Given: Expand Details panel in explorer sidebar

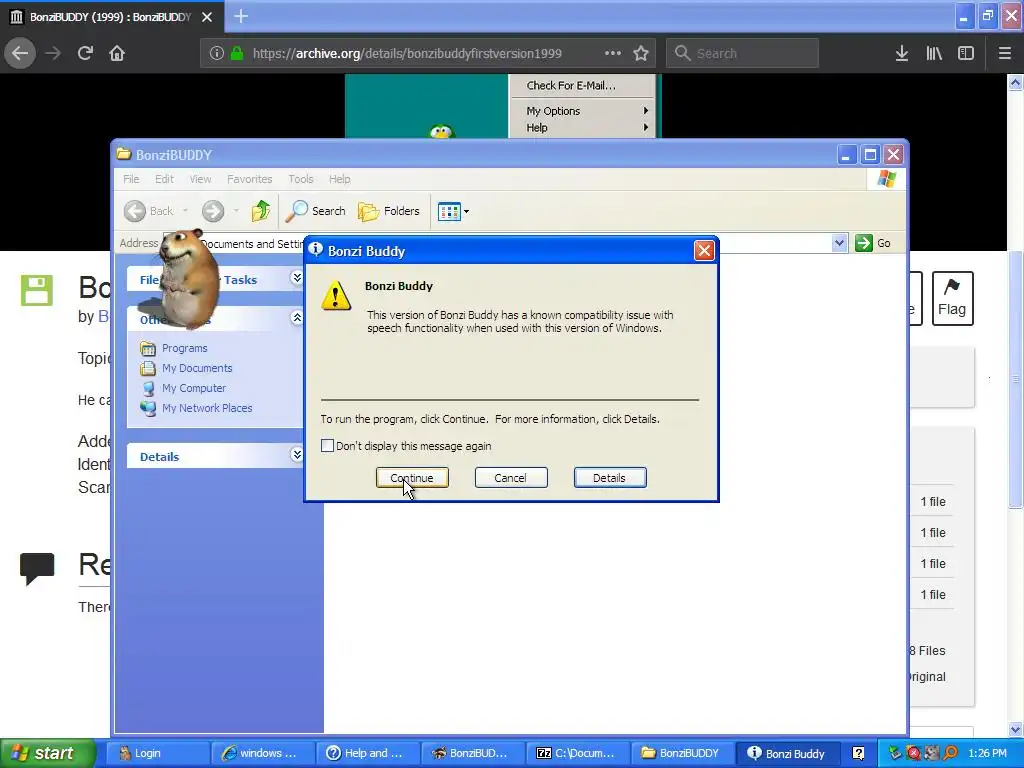Looking at the screenshot, I should coord(296,455).
